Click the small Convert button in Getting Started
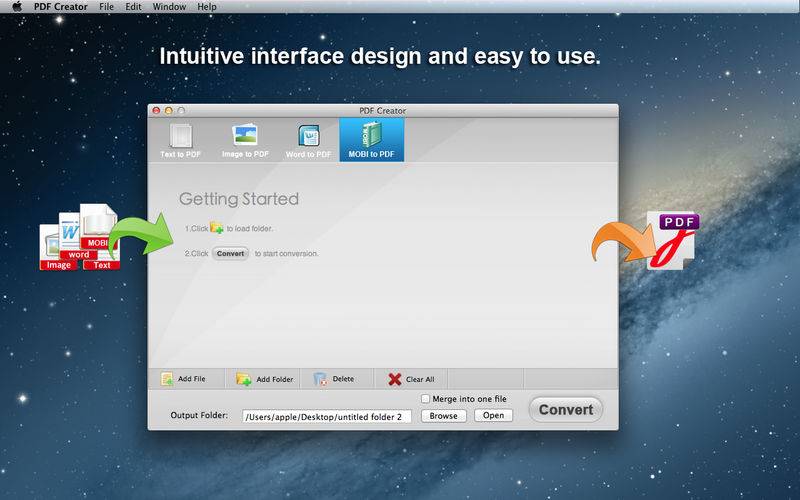Image resolution: width=800 pixels, height=500 pixels. coord(230,254)
